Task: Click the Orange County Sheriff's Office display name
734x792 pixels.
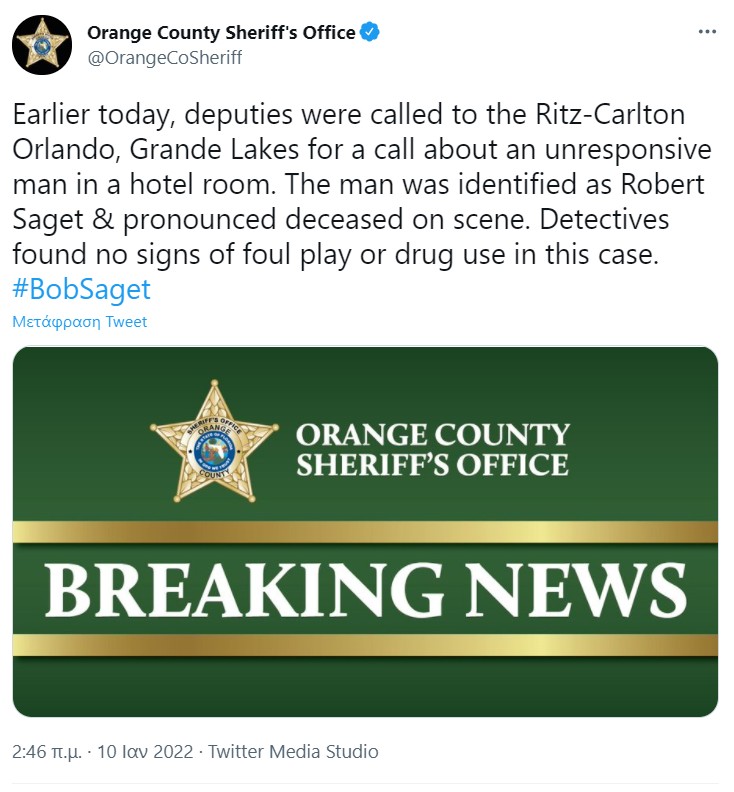Action: [x=221, y=32]
